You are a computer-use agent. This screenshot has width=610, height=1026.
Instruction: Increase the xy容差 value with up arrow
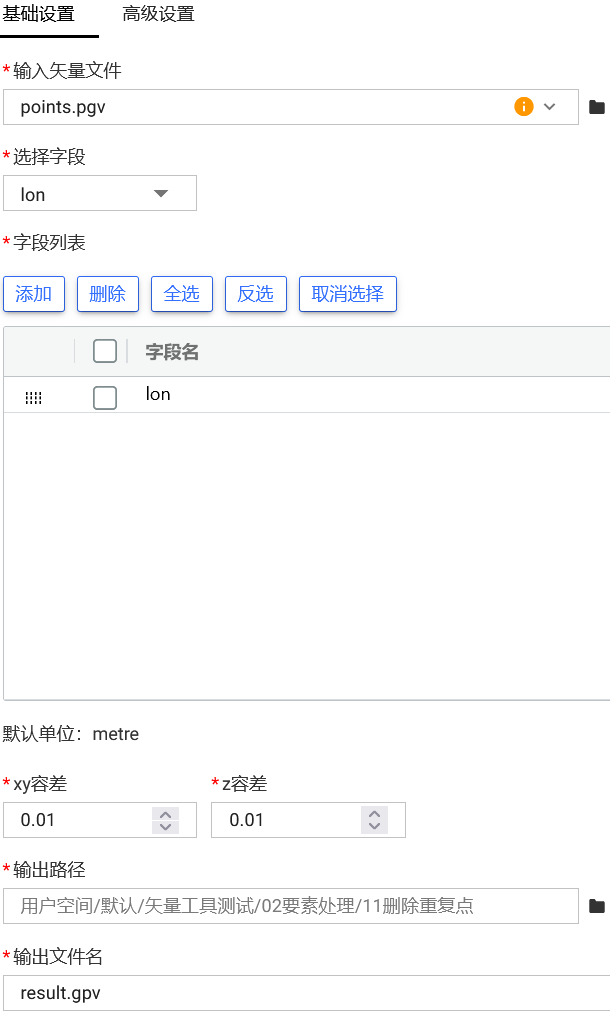(165, 814)
